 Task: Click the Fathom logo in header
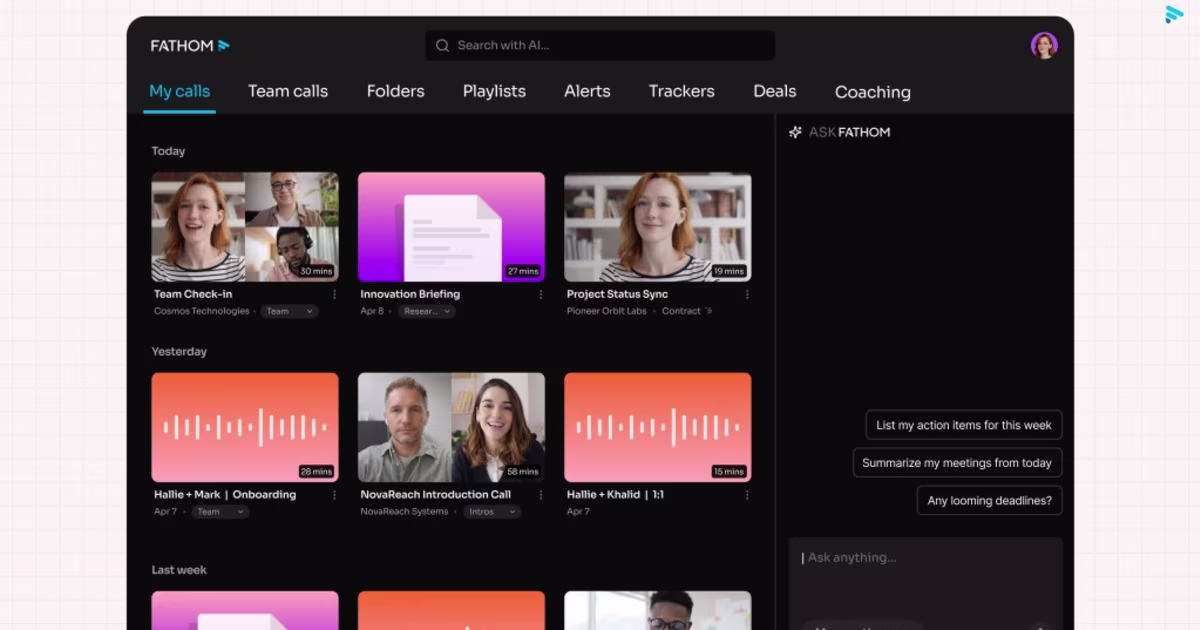tap(190, 46)
